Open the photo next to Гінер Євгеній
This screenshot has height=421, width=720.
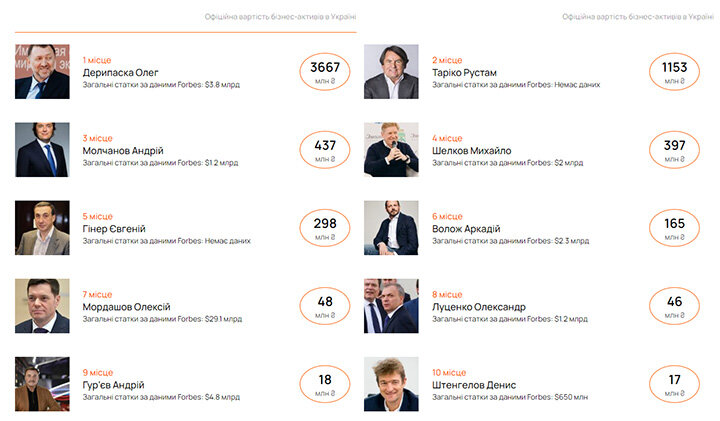click(x=42, y=228)
